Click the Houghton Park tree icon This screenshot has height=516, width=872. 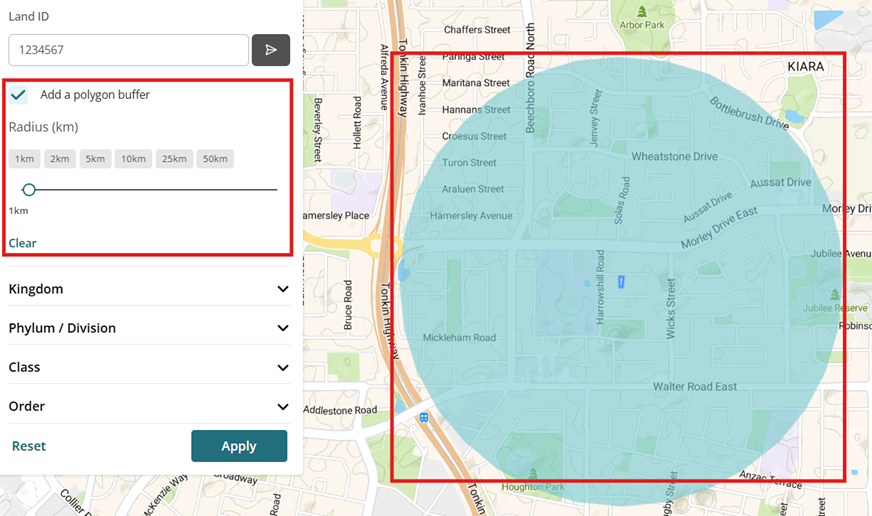coord(531,472)
